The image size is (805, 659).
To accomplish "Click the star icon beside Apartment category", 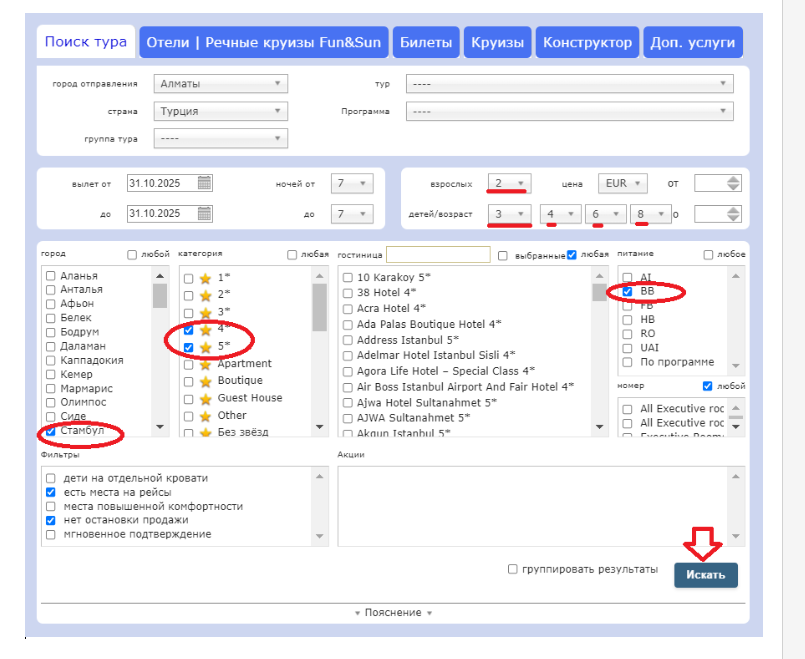I will click(205, 364).
